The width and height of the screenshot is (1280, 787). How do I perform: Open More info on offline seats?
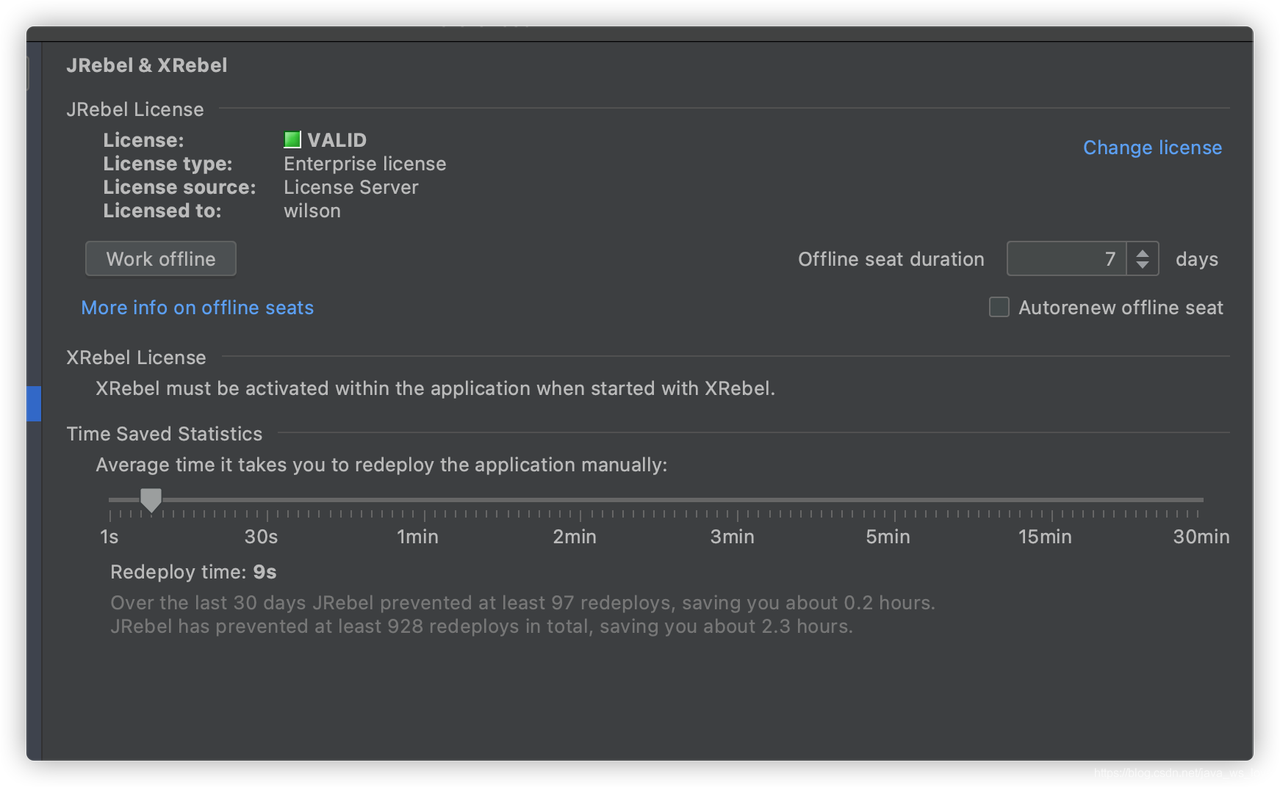coord(197,308)
